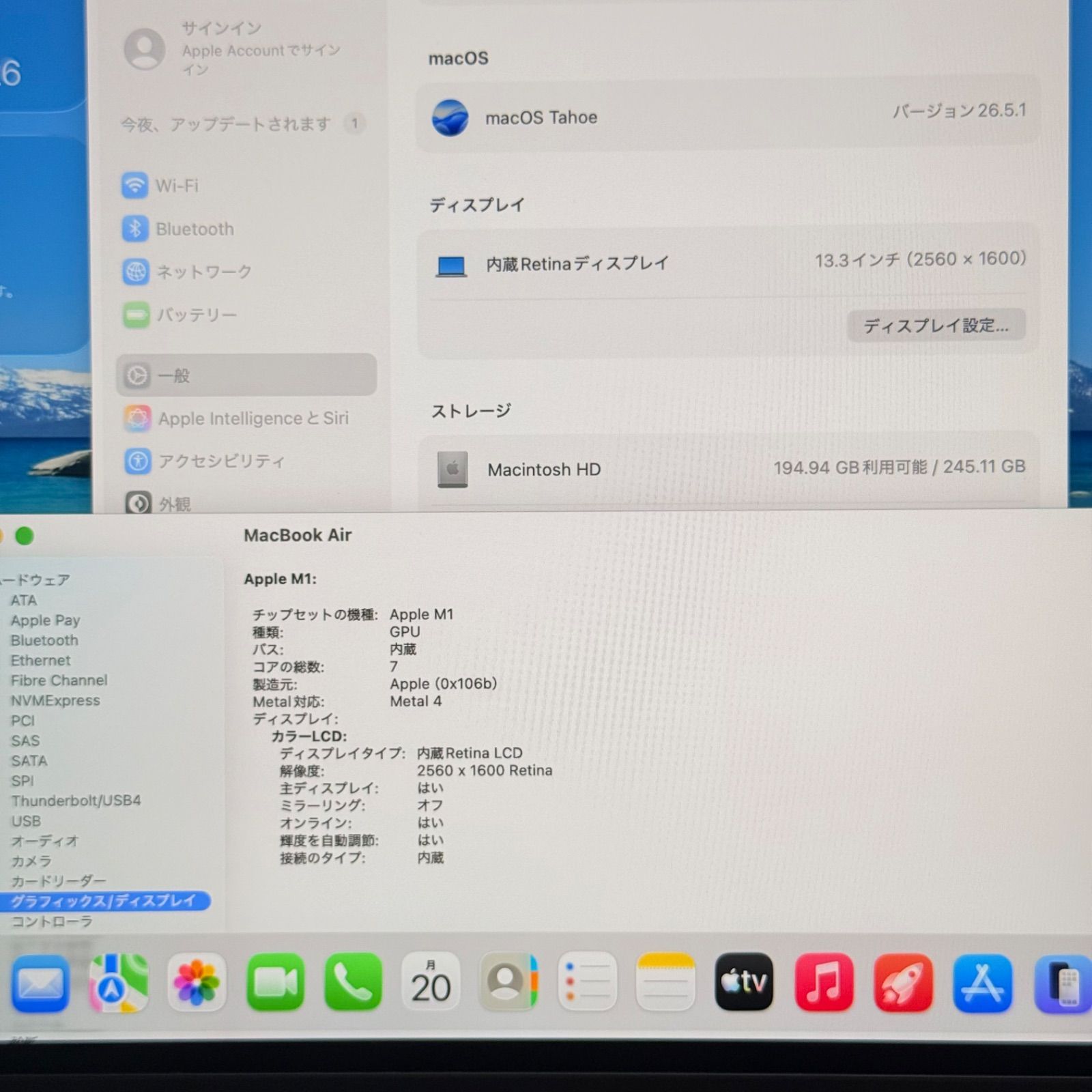Image resolution: width=1092 pixels, height=1092 pixels.
Task: Open Notes app in the Dock
Action: point(665,982)
